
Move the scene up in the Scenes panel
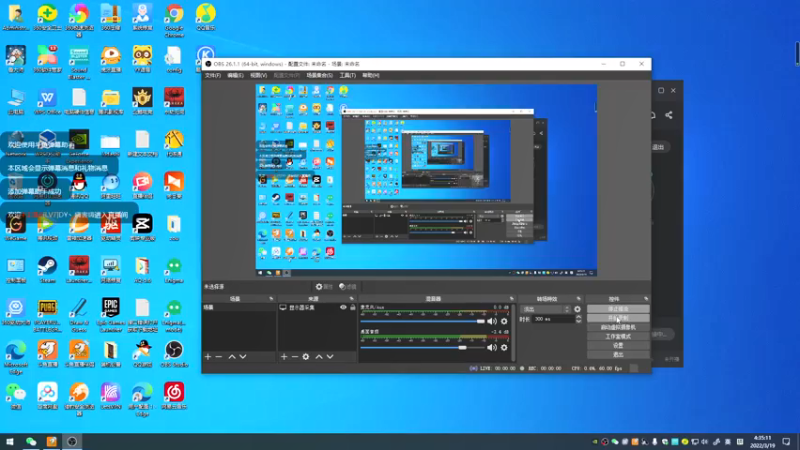pos(232,357)
